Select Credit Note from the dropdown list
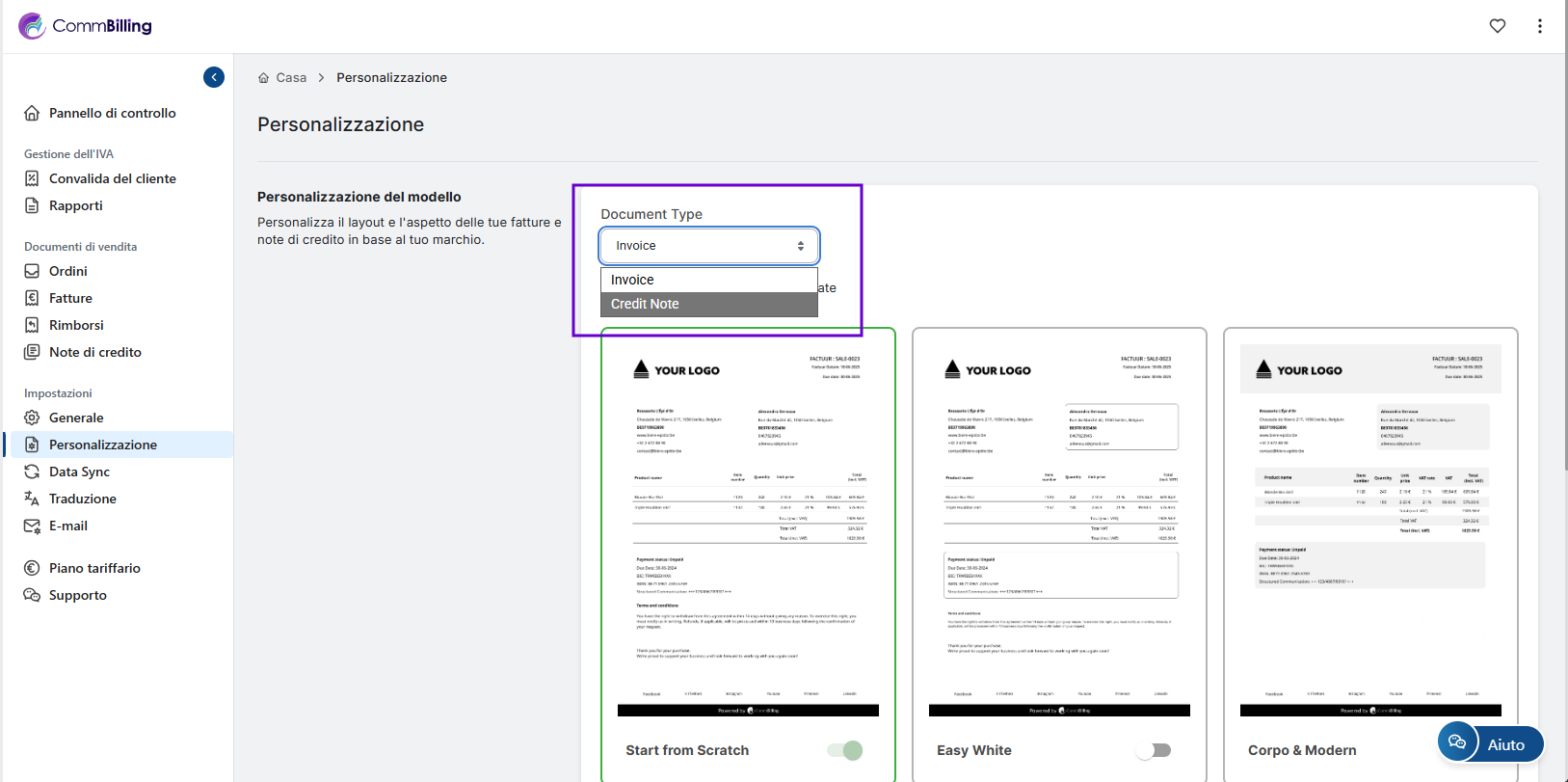1568x782 pixels. [709, 304]
